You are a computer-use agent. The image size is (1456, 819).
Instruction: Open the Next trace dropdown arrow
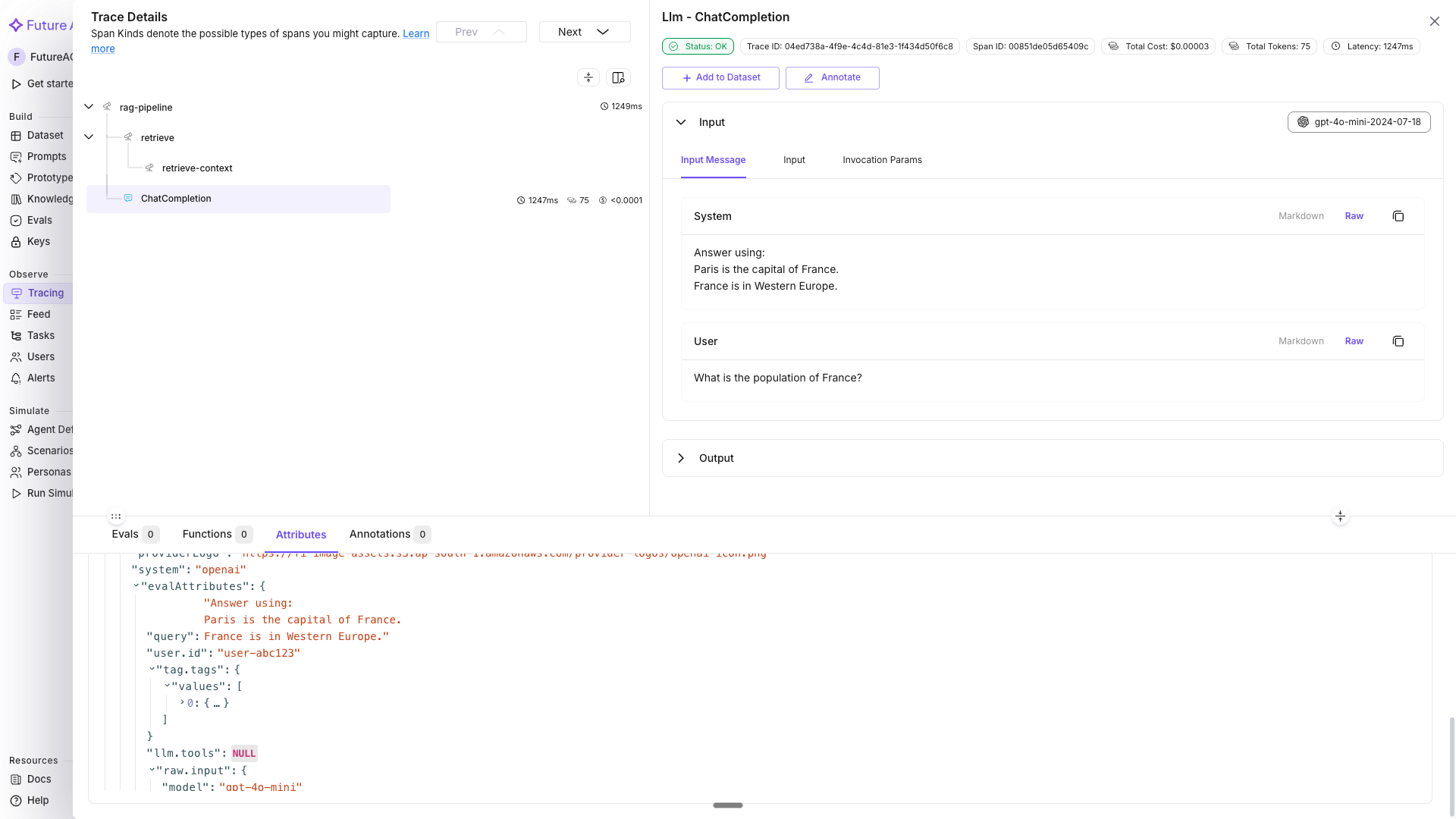(x=602, y=32)
